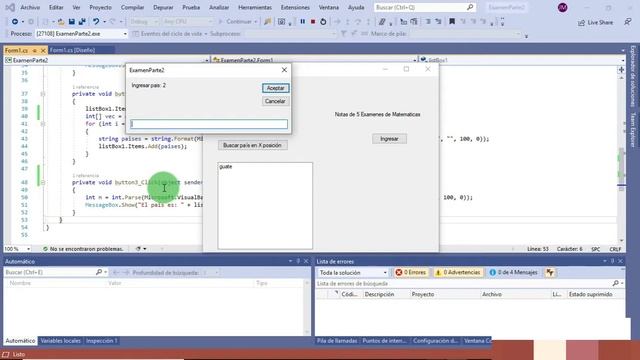
Task: Close the Form1.cs tab
Action: click(43, 50)
